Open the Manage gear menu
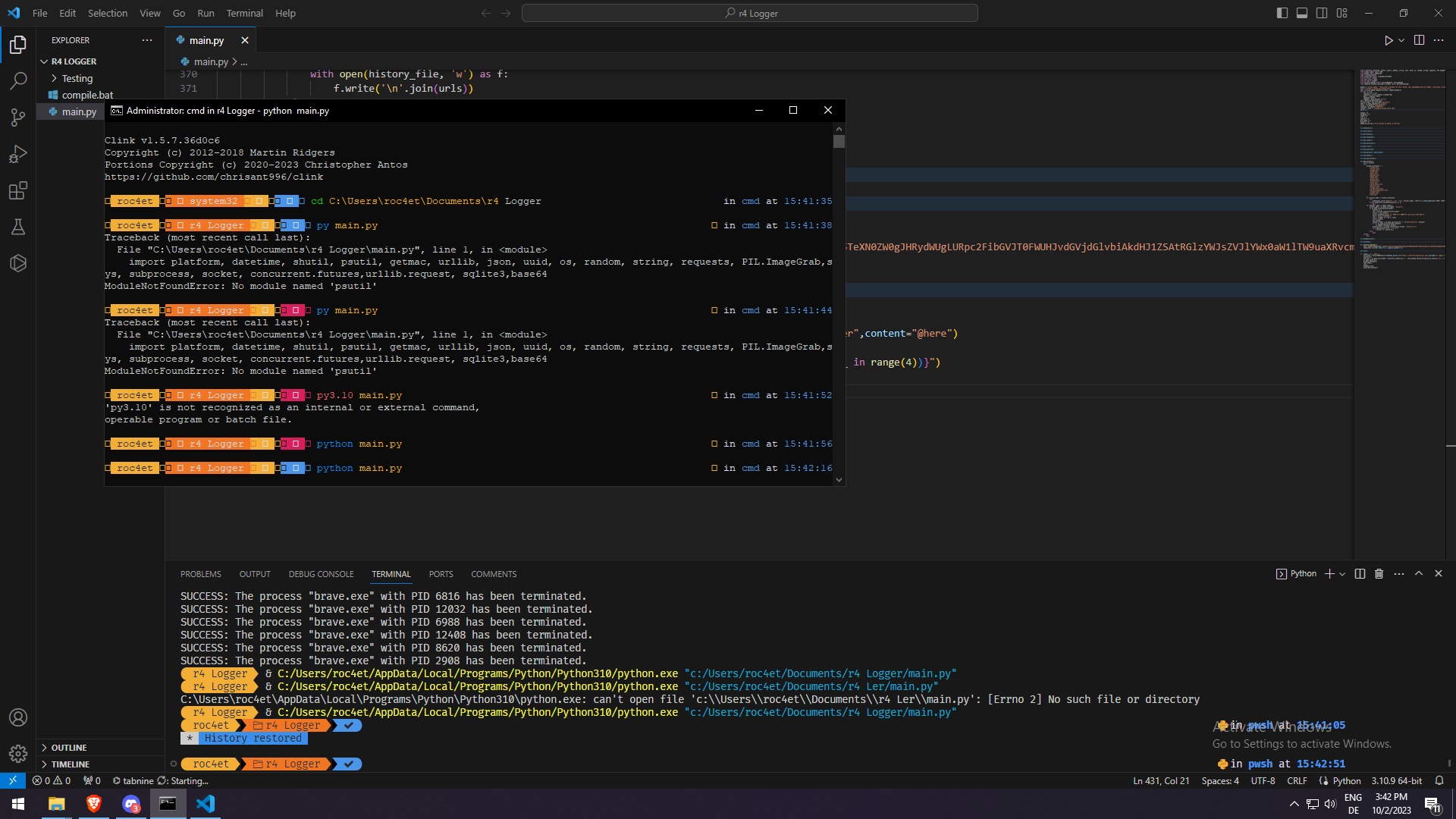This screenshot has height=819, width=1456. point(18,754)
